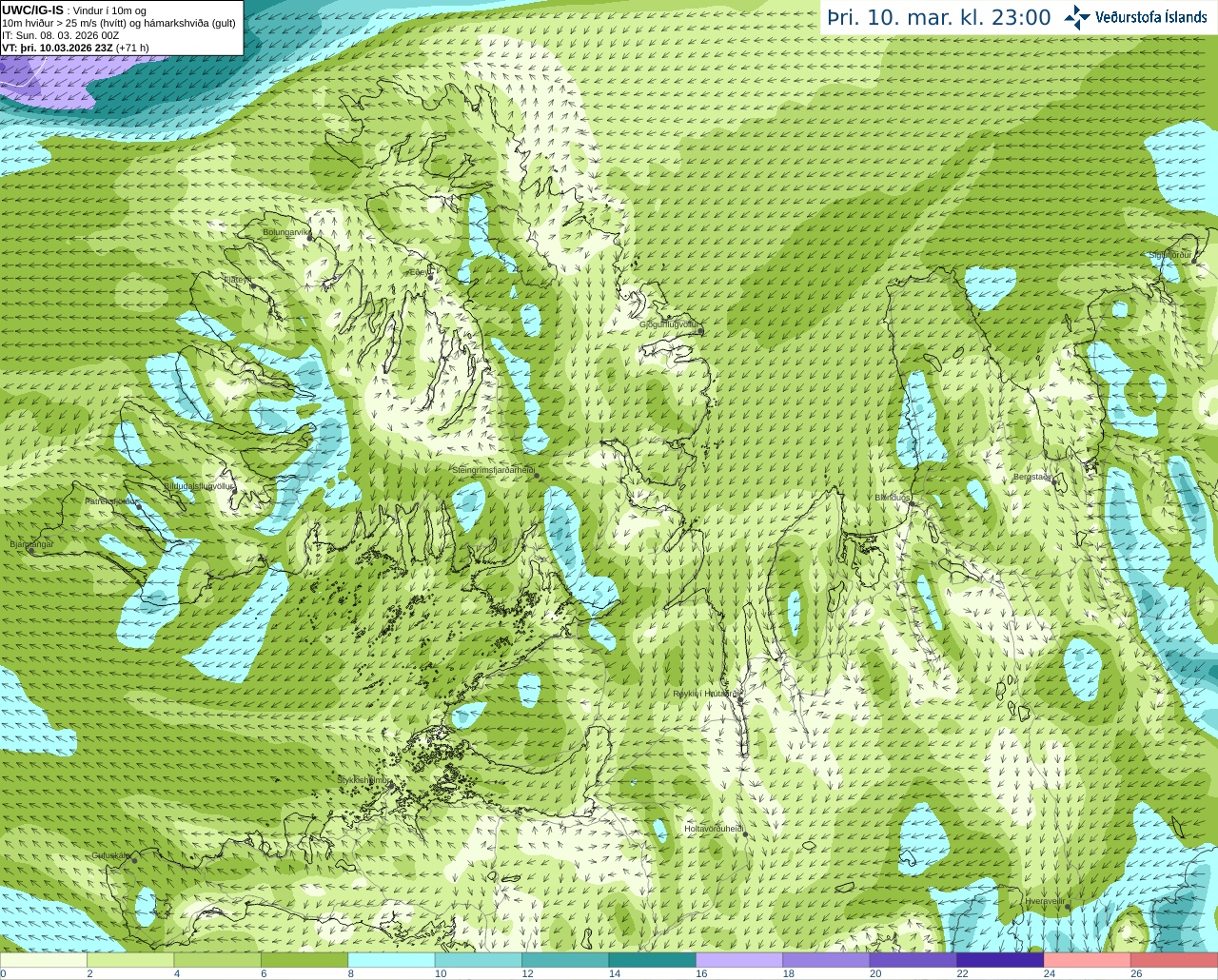Pick the 22–24 m/s dark indigo legend swatch
Image resolution: width=1218 pixels, height=980 pixels.
pos(1000,960)
